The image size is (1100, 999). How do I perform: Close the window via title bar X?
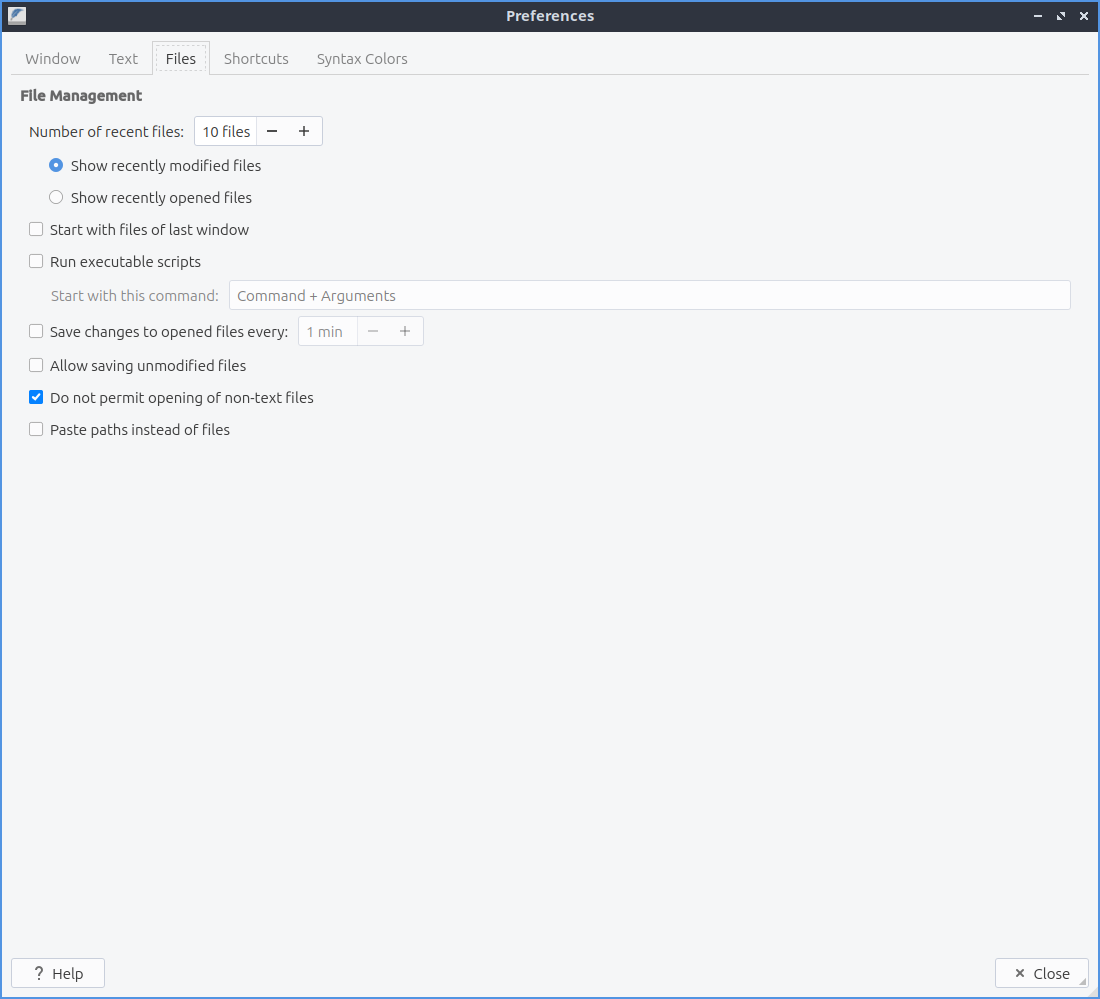1084,16
